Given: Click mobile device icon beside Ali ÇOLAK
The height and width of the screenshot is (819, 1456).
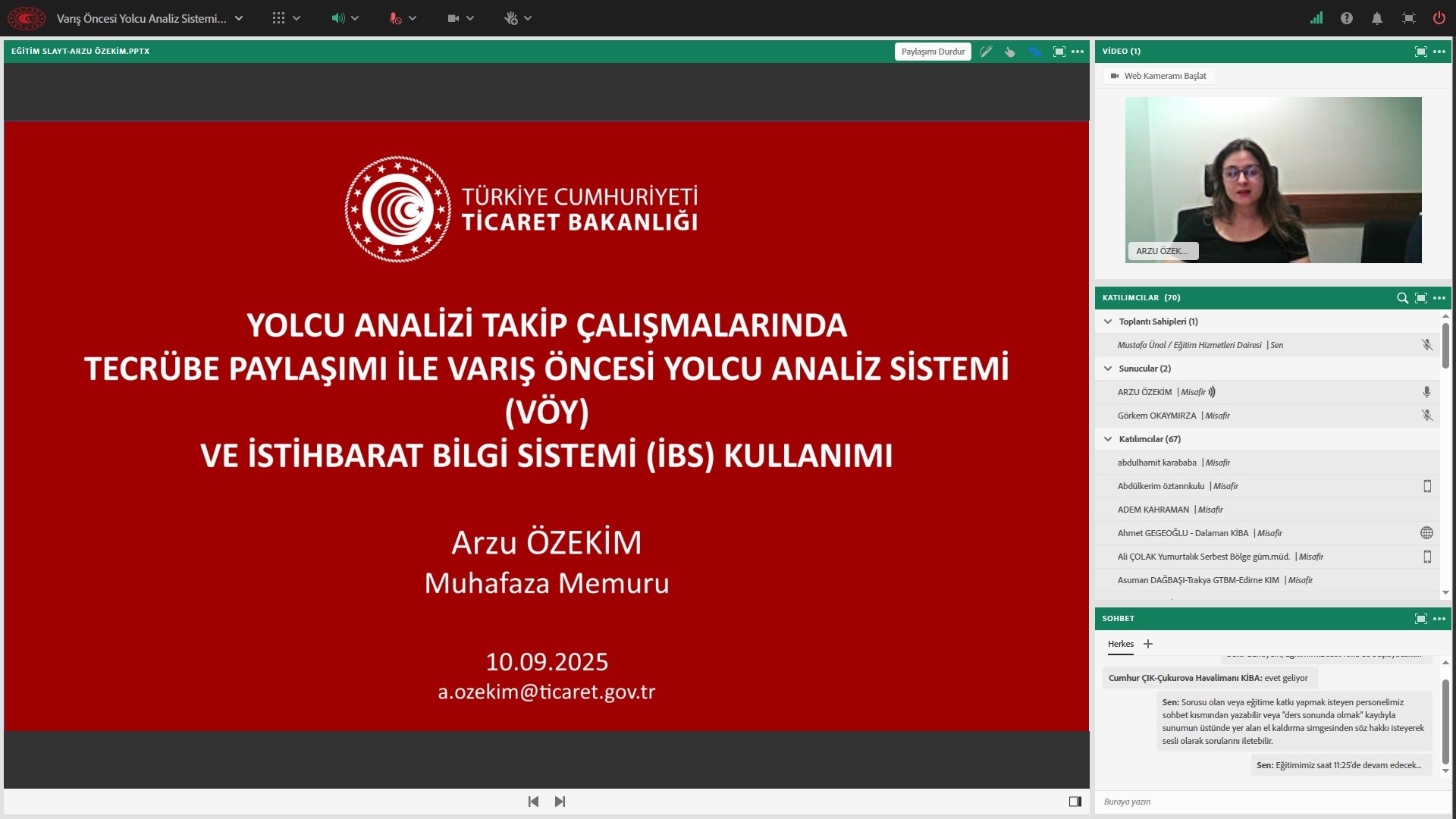Looking at the screenshot, I should [x=1427, y=557].
